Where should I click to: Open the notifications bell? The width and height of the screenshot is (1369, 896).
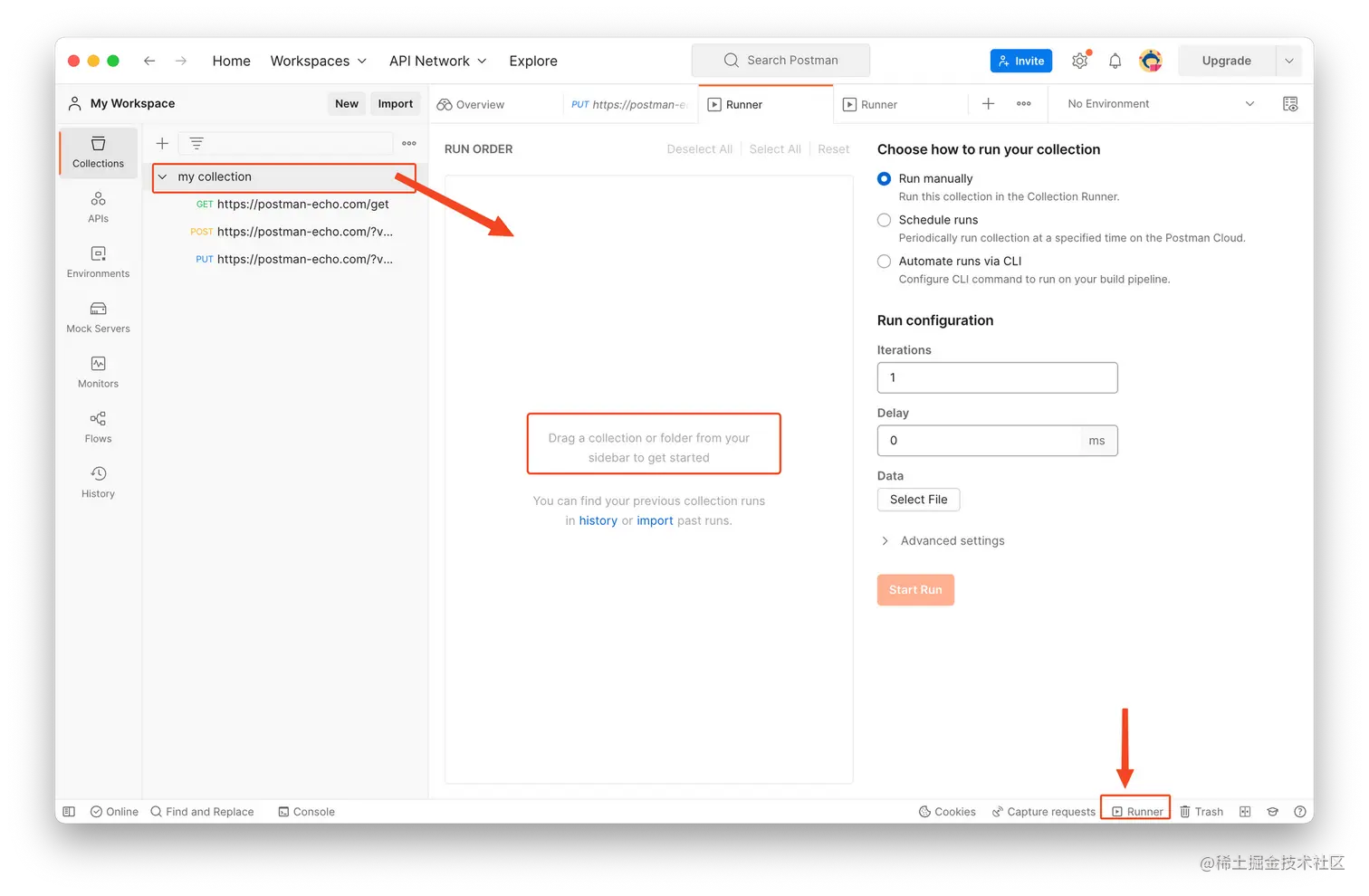(1115, 61)
